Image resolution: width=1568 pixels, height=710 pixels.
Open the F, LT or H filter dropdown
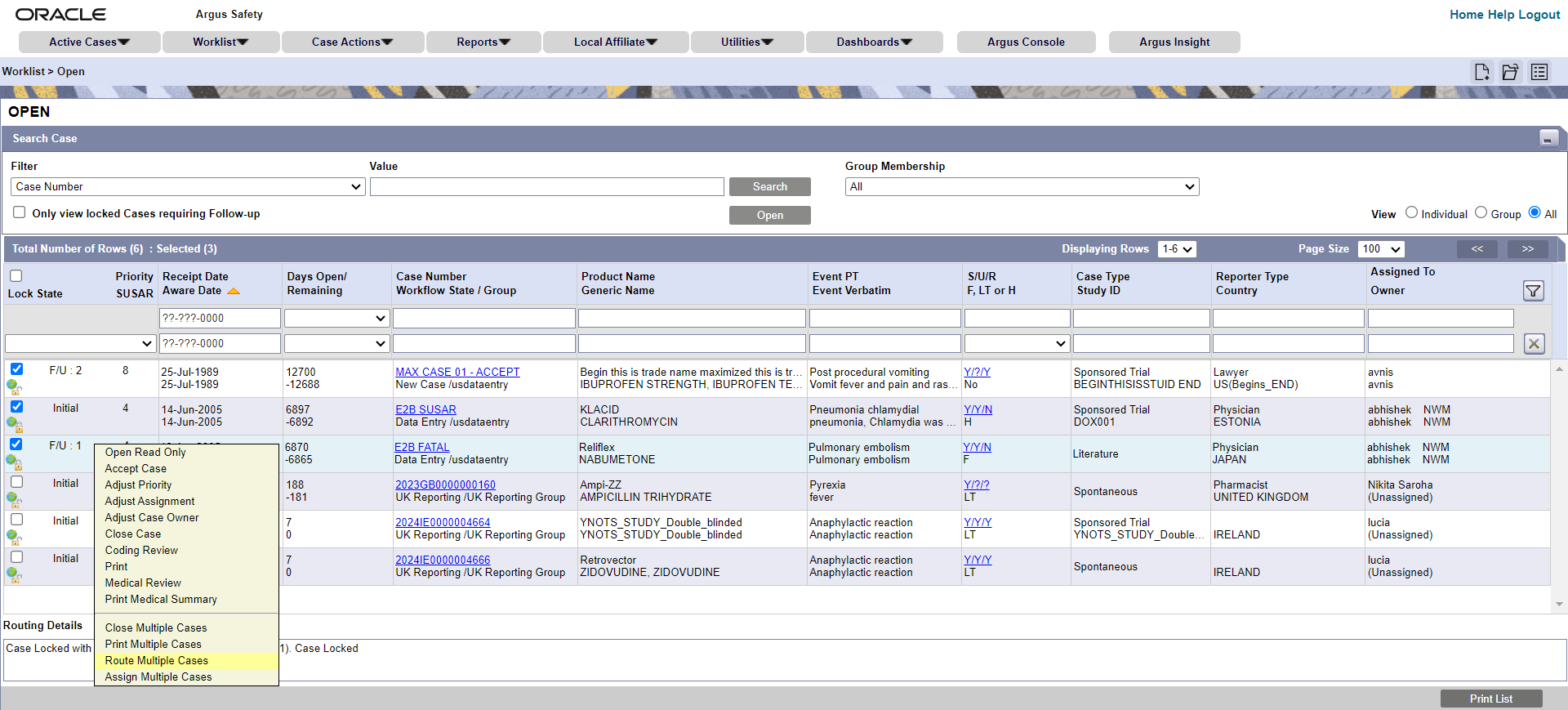pyautogui.click(x=1017, y=344)
